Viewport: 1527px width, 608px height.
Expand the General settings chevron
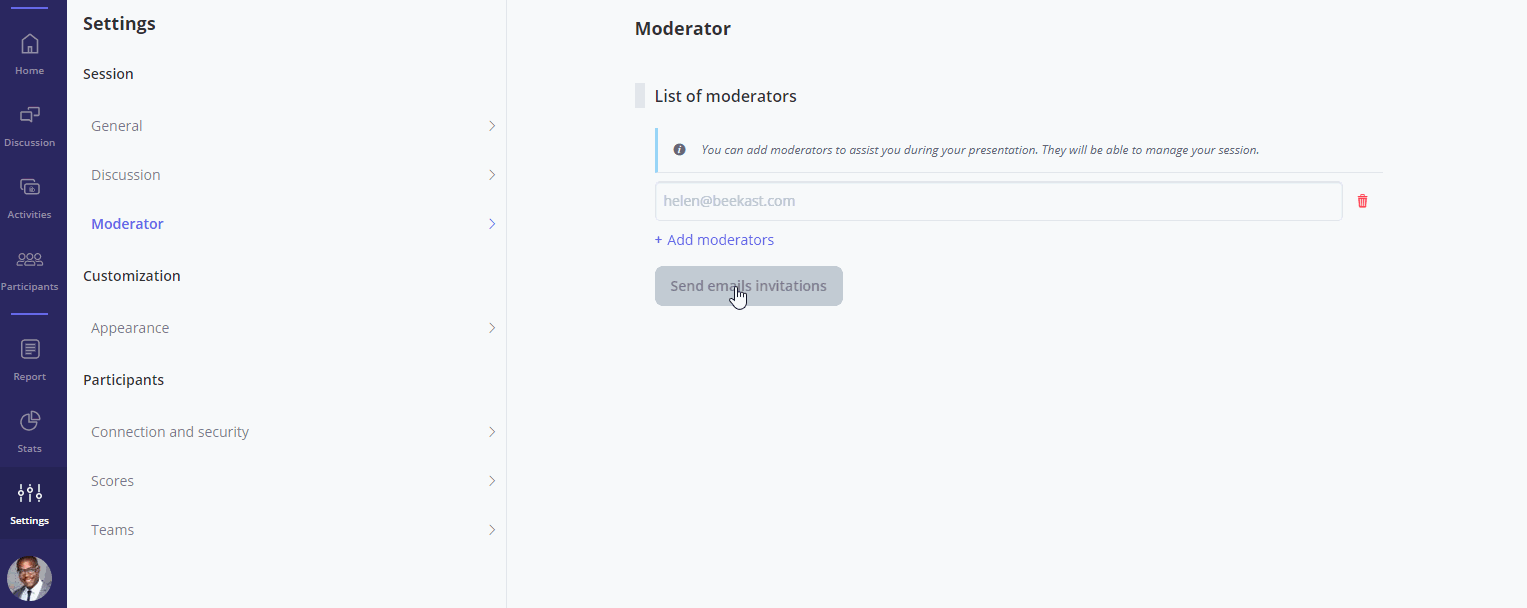(x=492, y=126)
